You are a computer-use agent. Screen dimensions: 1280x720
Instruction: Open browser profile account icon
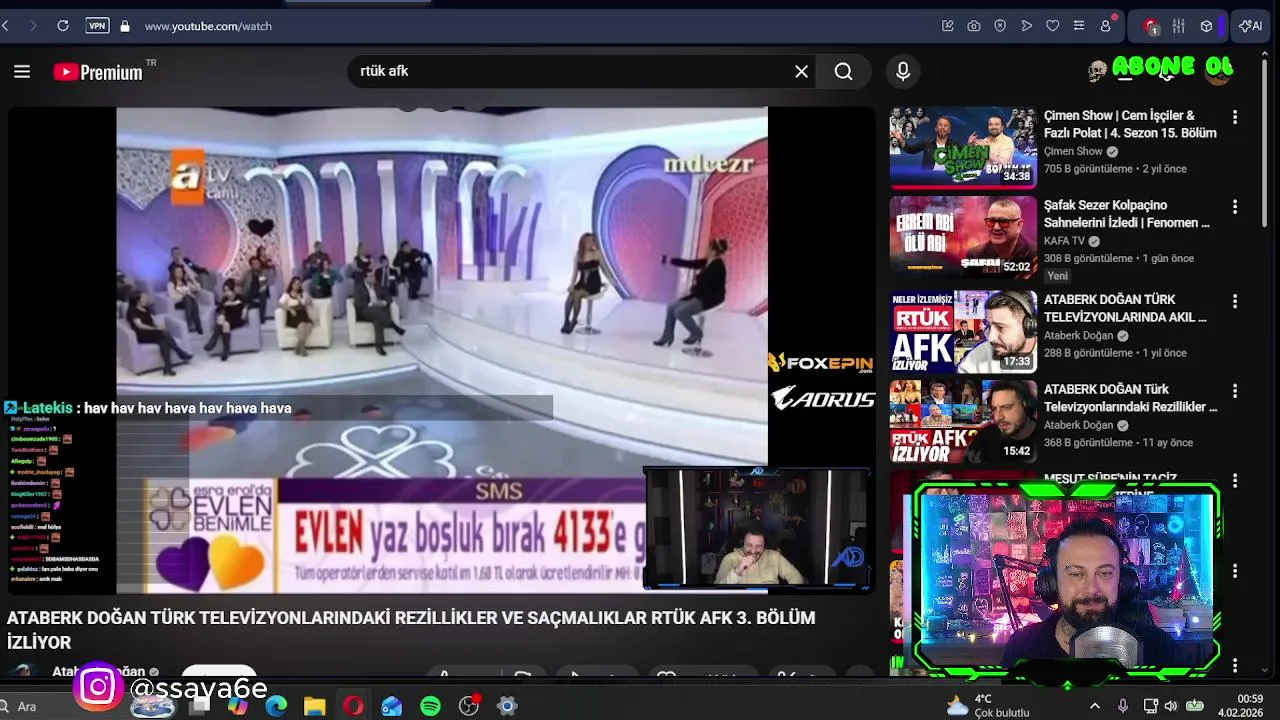(x=1106, y=26)
